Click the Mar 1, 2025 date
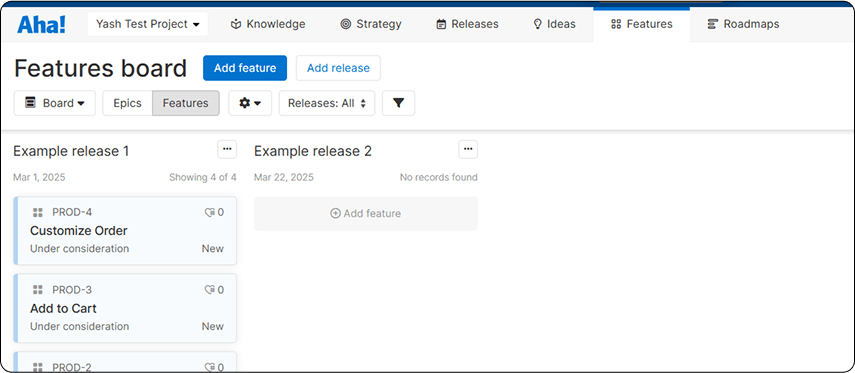Screen dimensions: 855x373 click(x=39, y=177)
